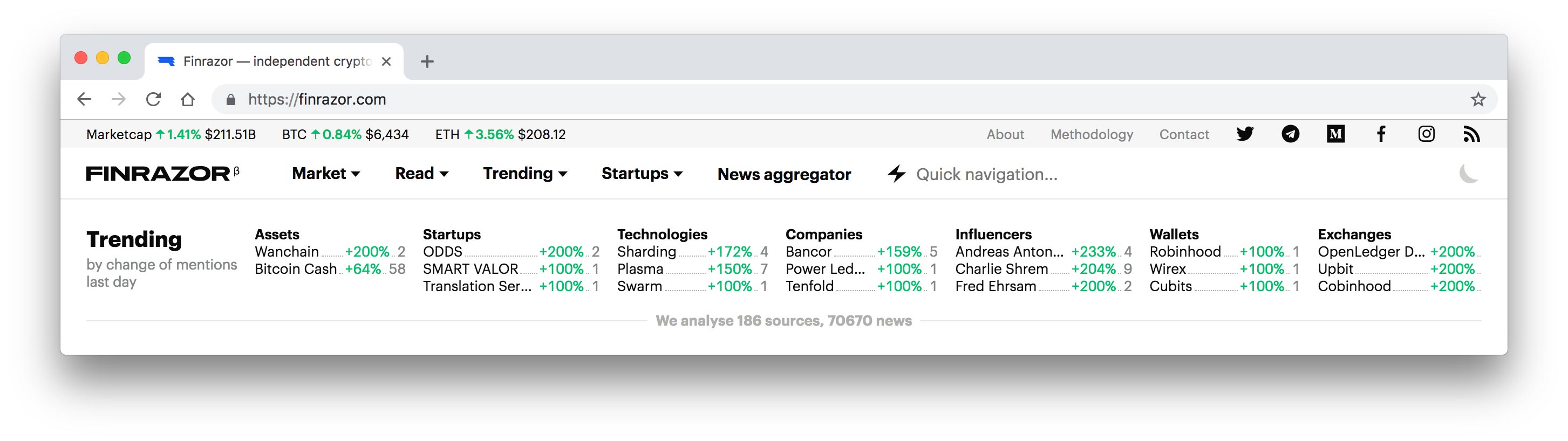Go to the browser home page icon

tap(187, 99)
